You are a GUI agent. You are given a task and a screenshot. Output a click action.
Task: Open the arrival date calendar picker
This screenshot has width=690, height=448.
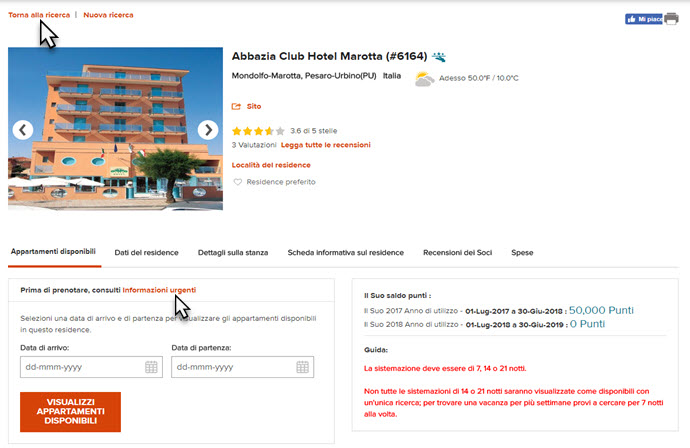tap(151, 367)
